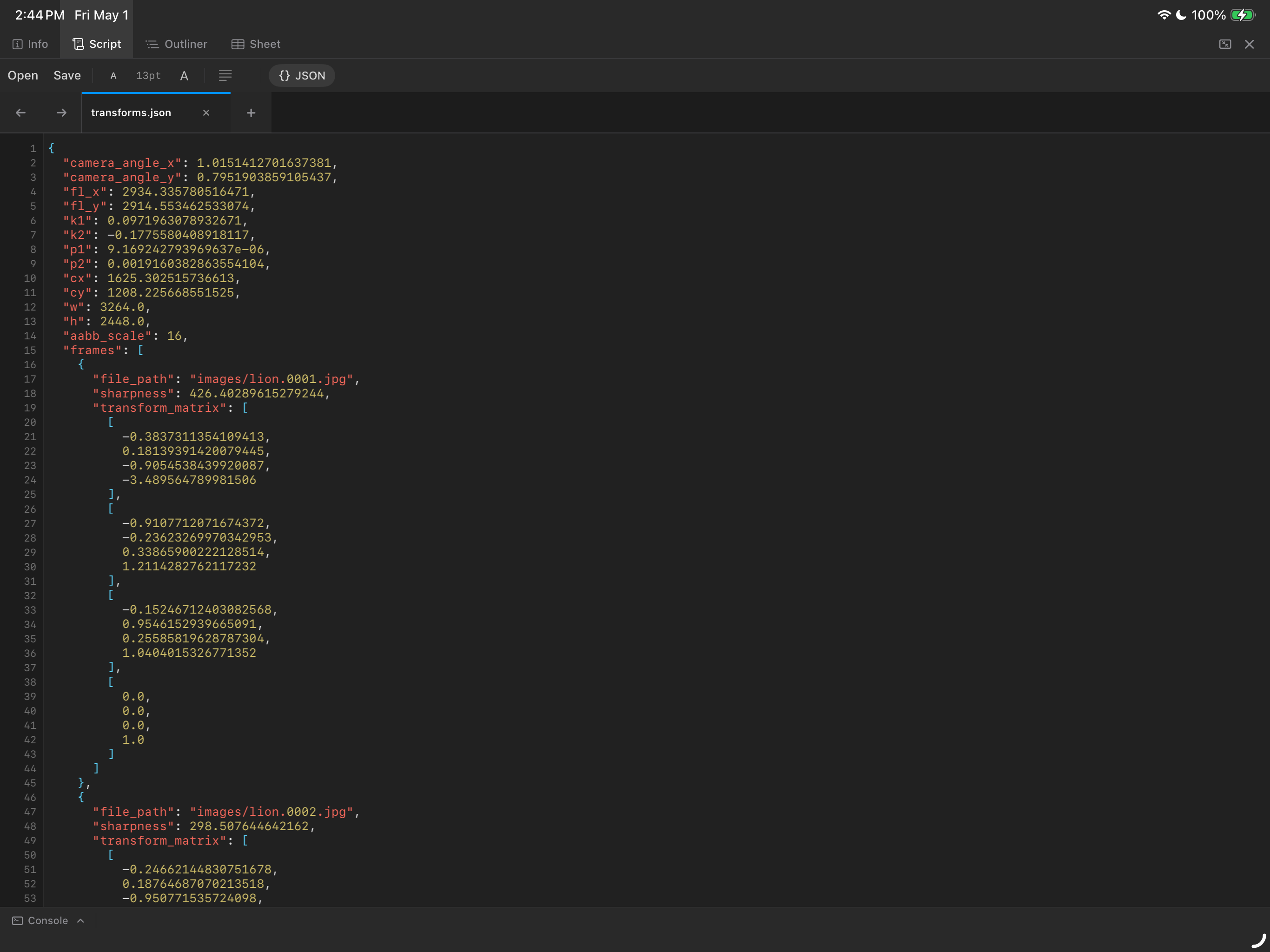Click the Wi-Fi status icon
Image resolution: width=1270 pixels, height=952 pixels.
click(x=1164, y=15)
